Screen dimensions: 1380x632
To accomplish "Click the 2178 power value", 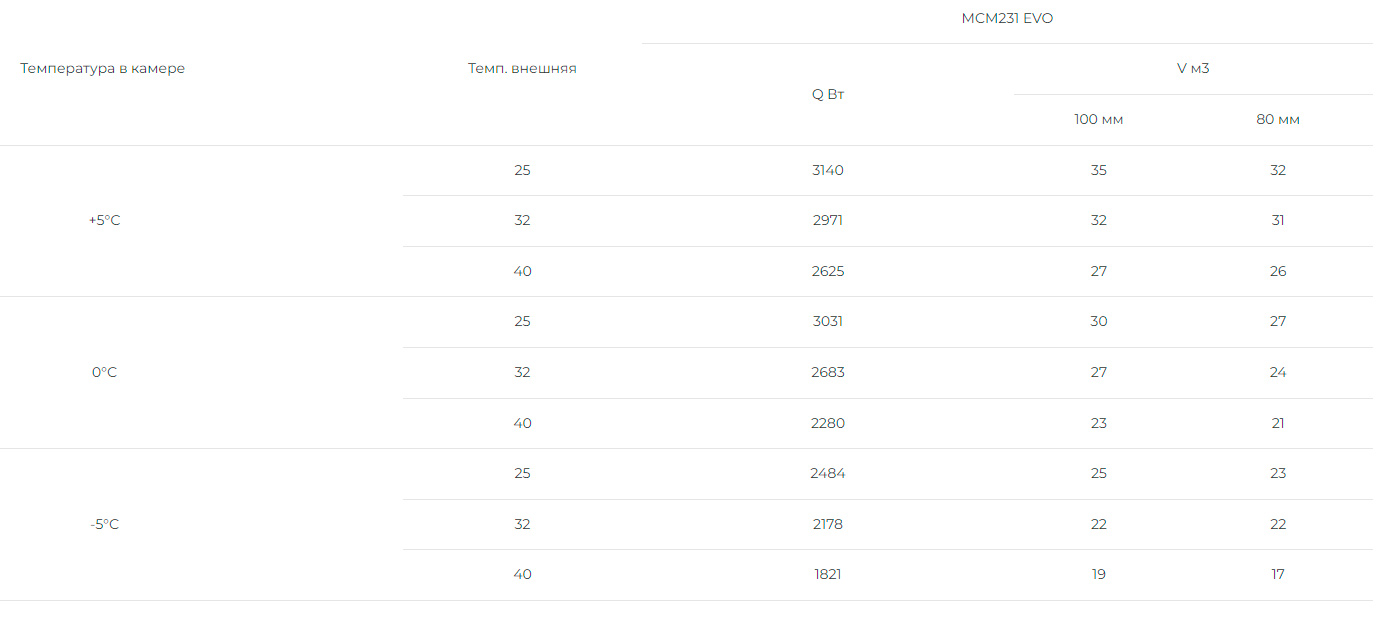I will (x=828, y=525).
